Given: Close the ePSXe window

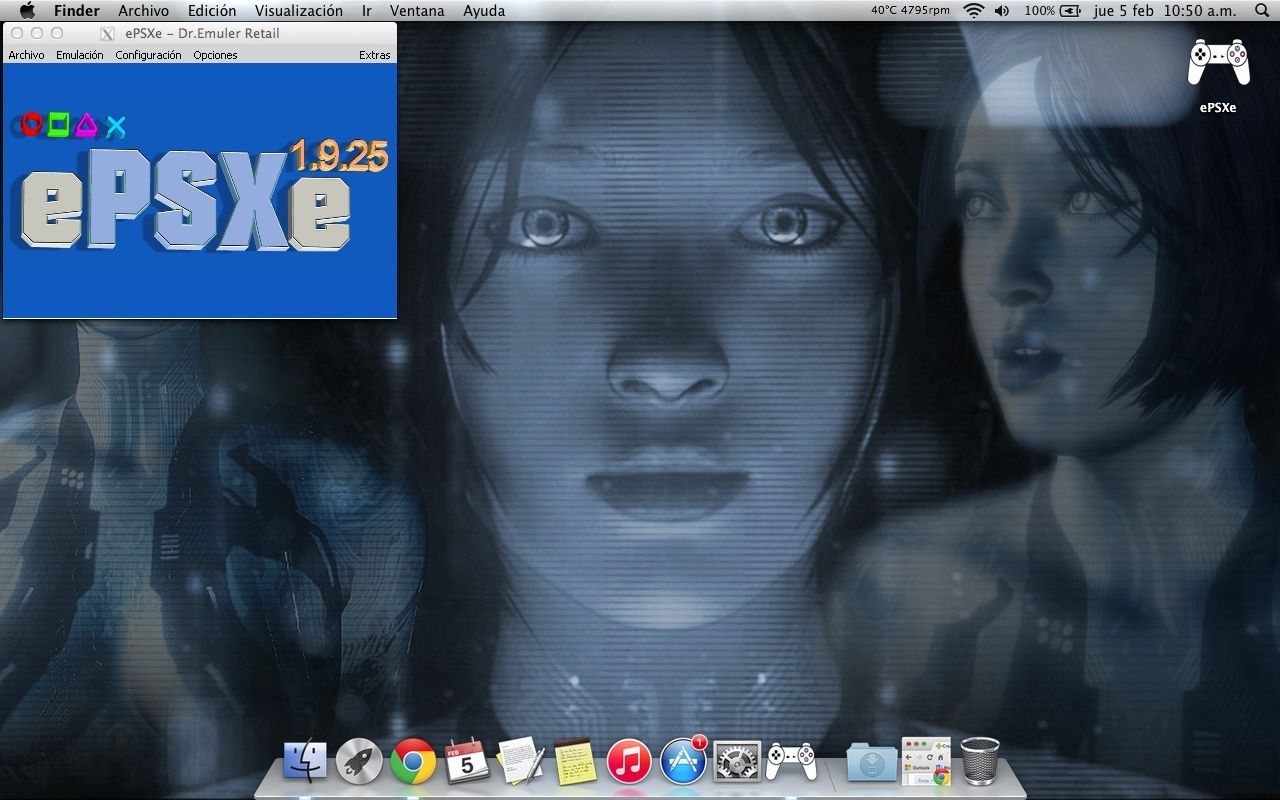Looking at the screenshot, I should (x=17, y=33).
